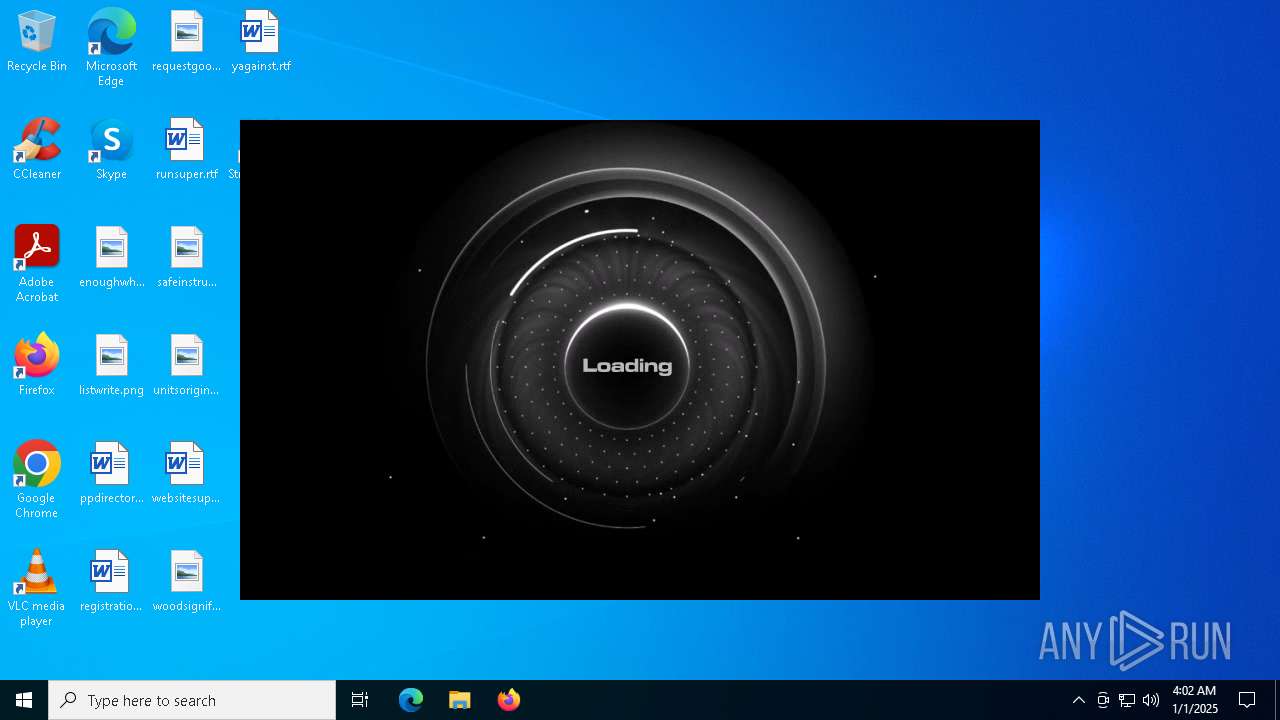The width and height of the screenshot is (1280, 720).
Task: Open Task View from the taskbar
Action: (x=360, y=700)
